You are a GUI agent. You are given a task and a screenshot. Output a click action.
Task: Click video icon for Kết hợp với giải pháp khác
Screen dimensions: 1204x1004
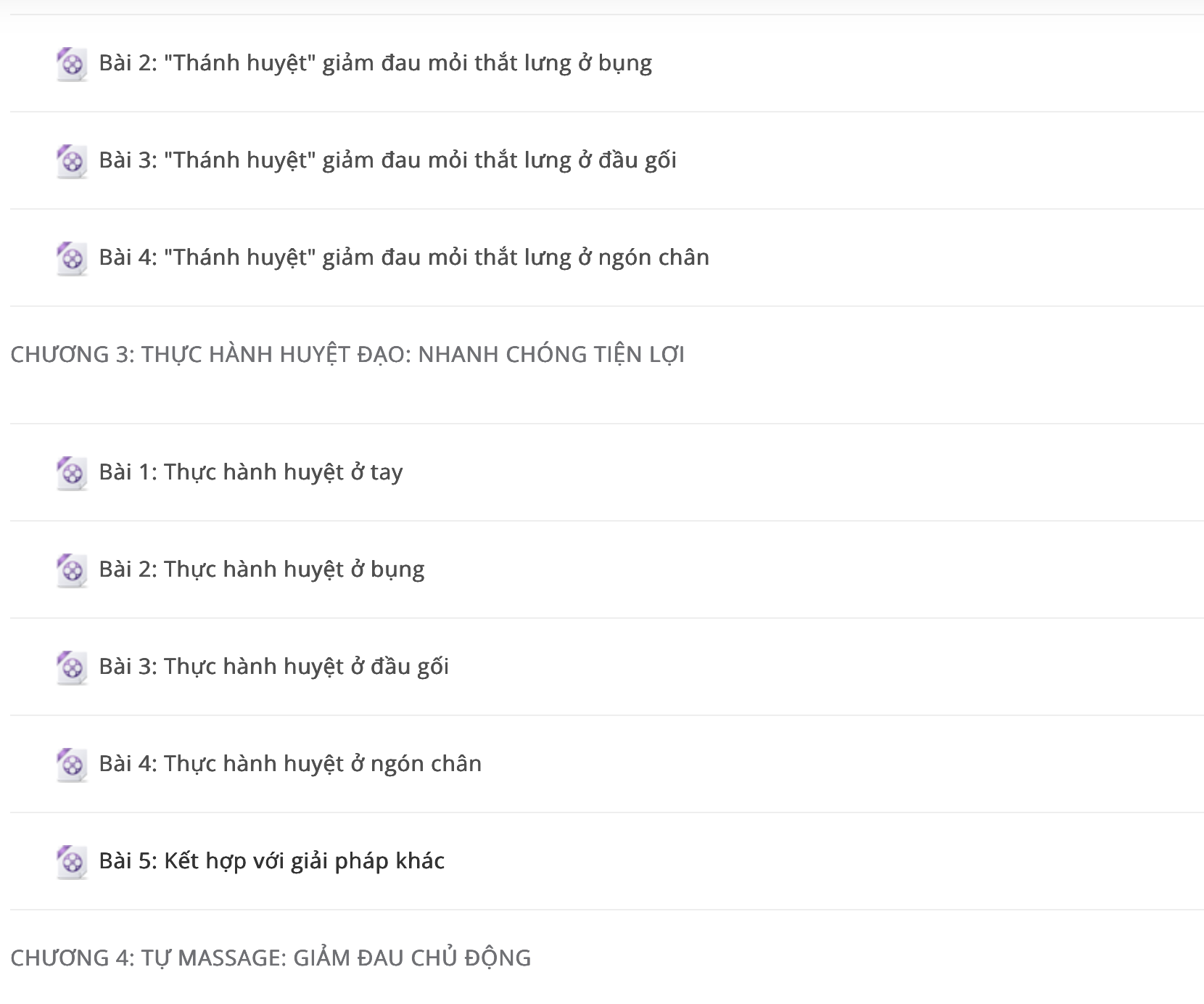(72, 863)
